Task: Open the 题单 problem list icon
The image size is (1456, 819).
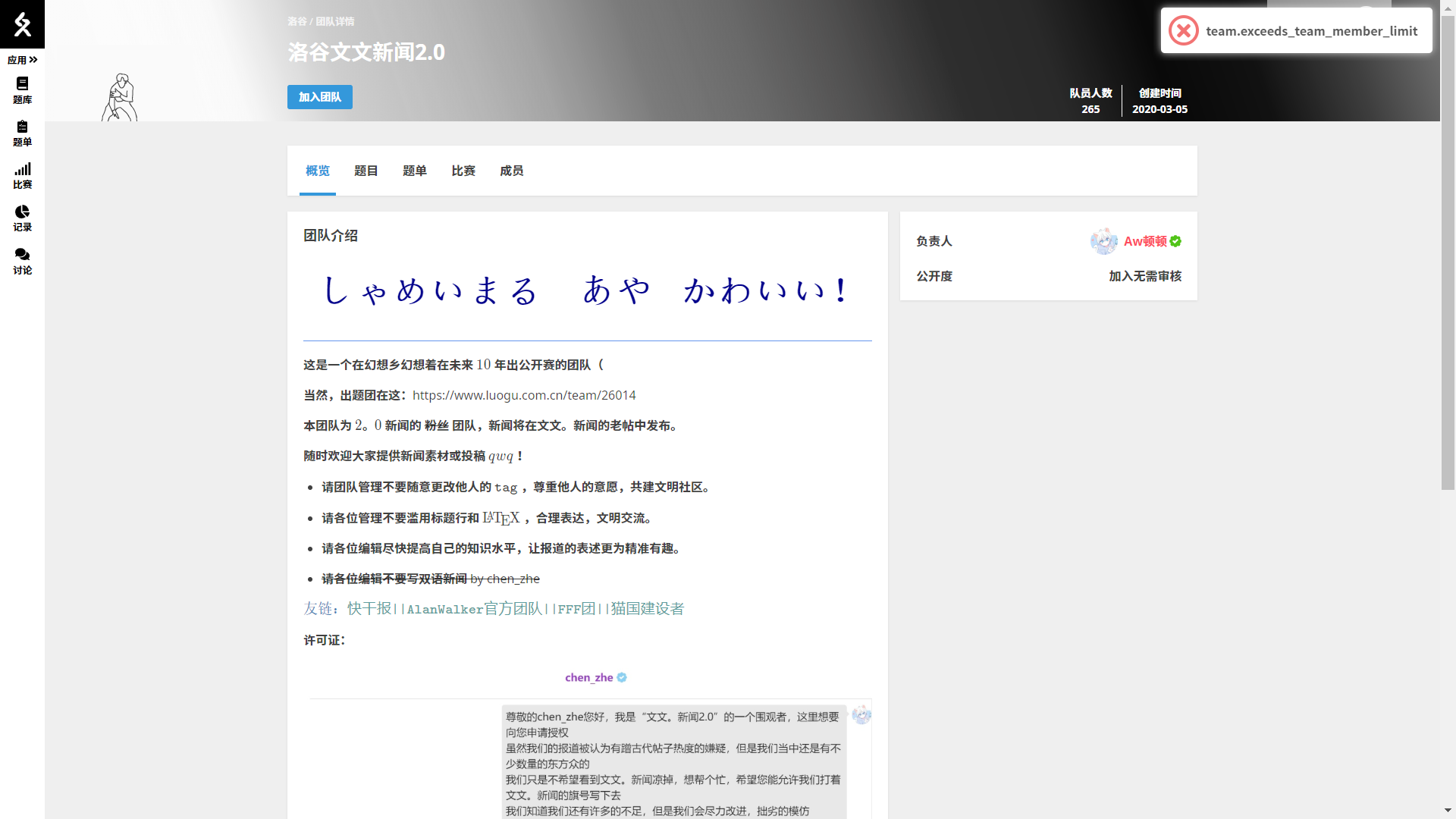Action: tap(22, 127)
